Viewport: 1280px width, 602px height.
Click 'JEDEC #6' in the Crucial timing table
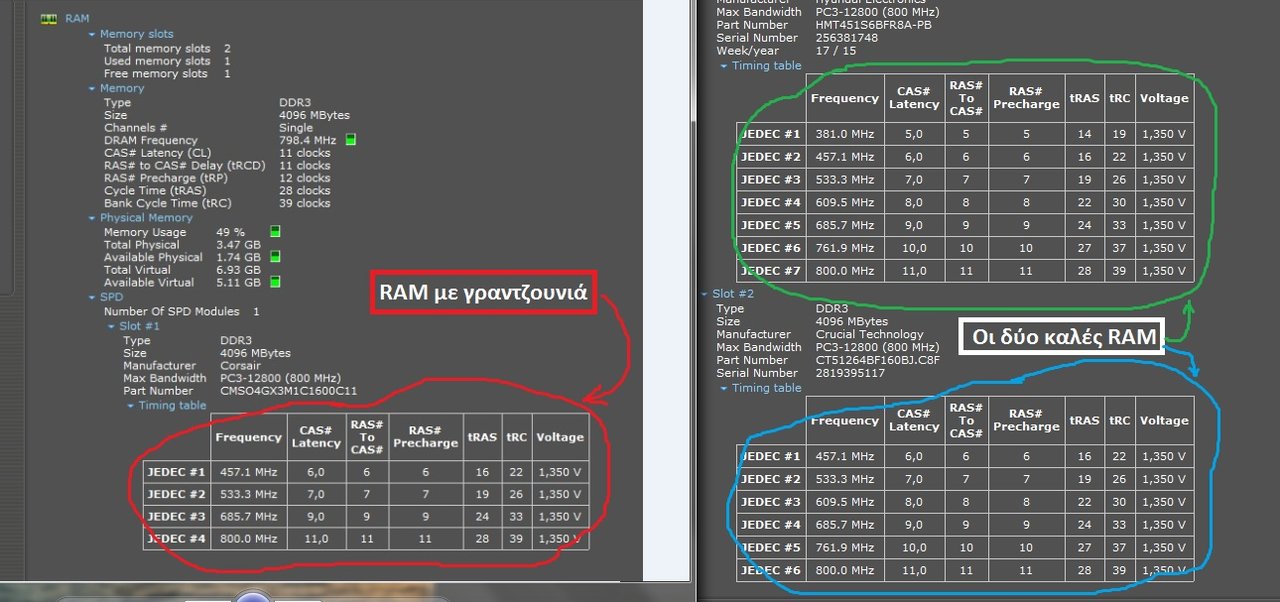point(771,570)
